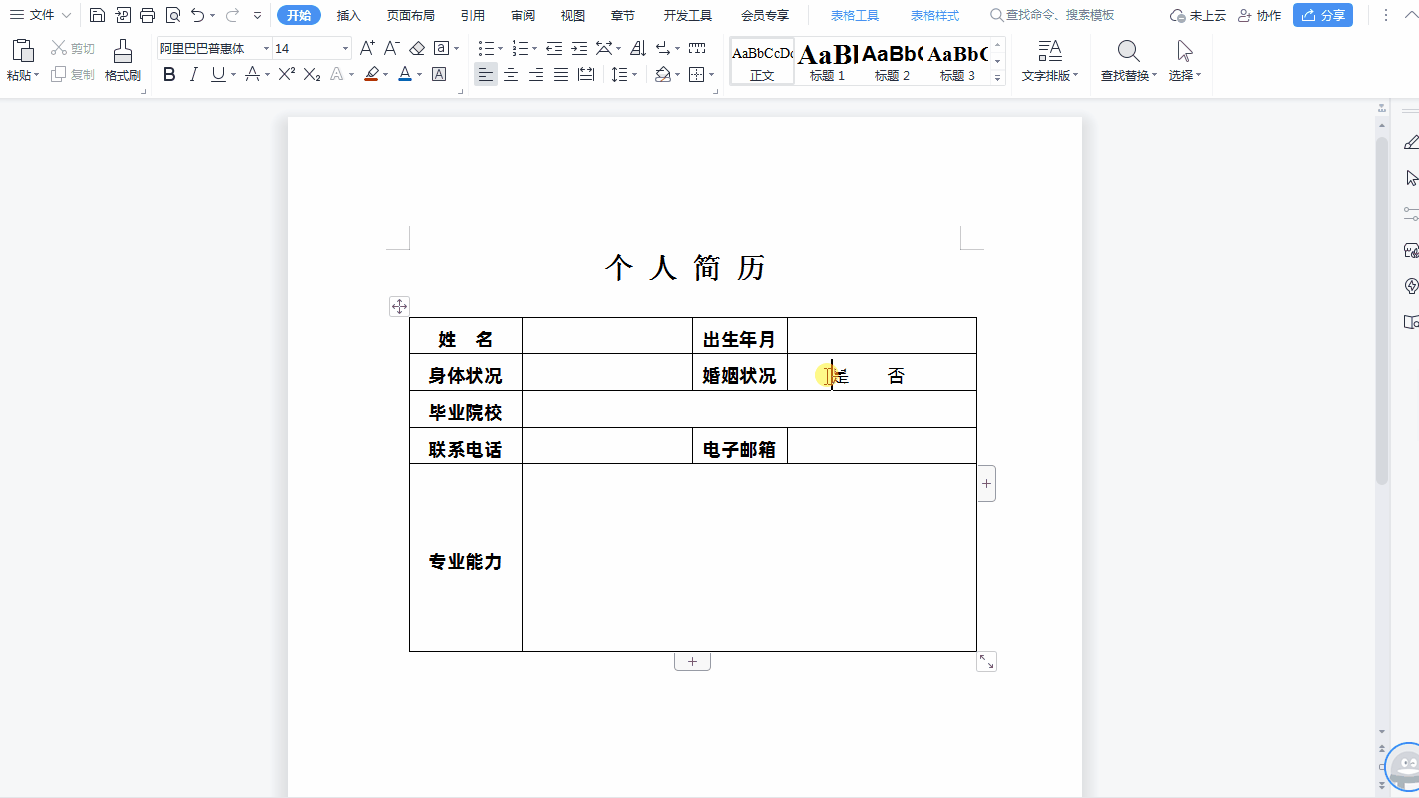Open borders dropdown

[x=712, y=74]
